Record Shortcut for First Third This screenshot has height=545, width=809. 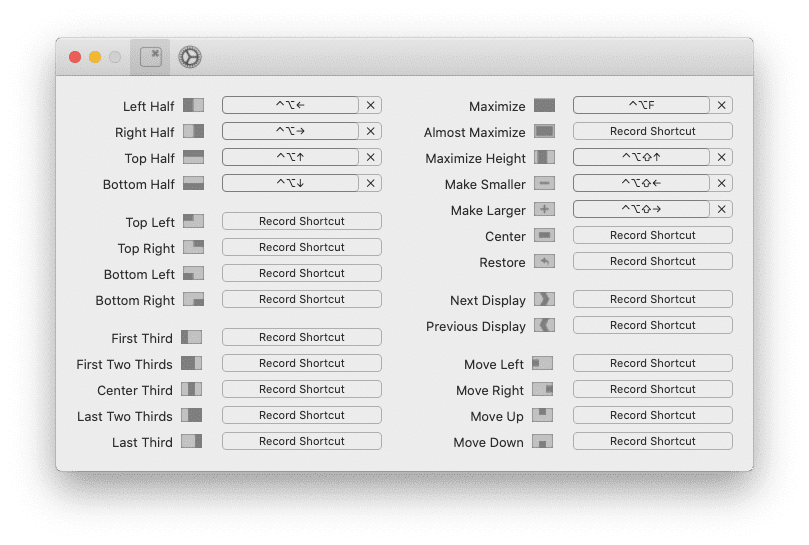(x=302, y=337)
